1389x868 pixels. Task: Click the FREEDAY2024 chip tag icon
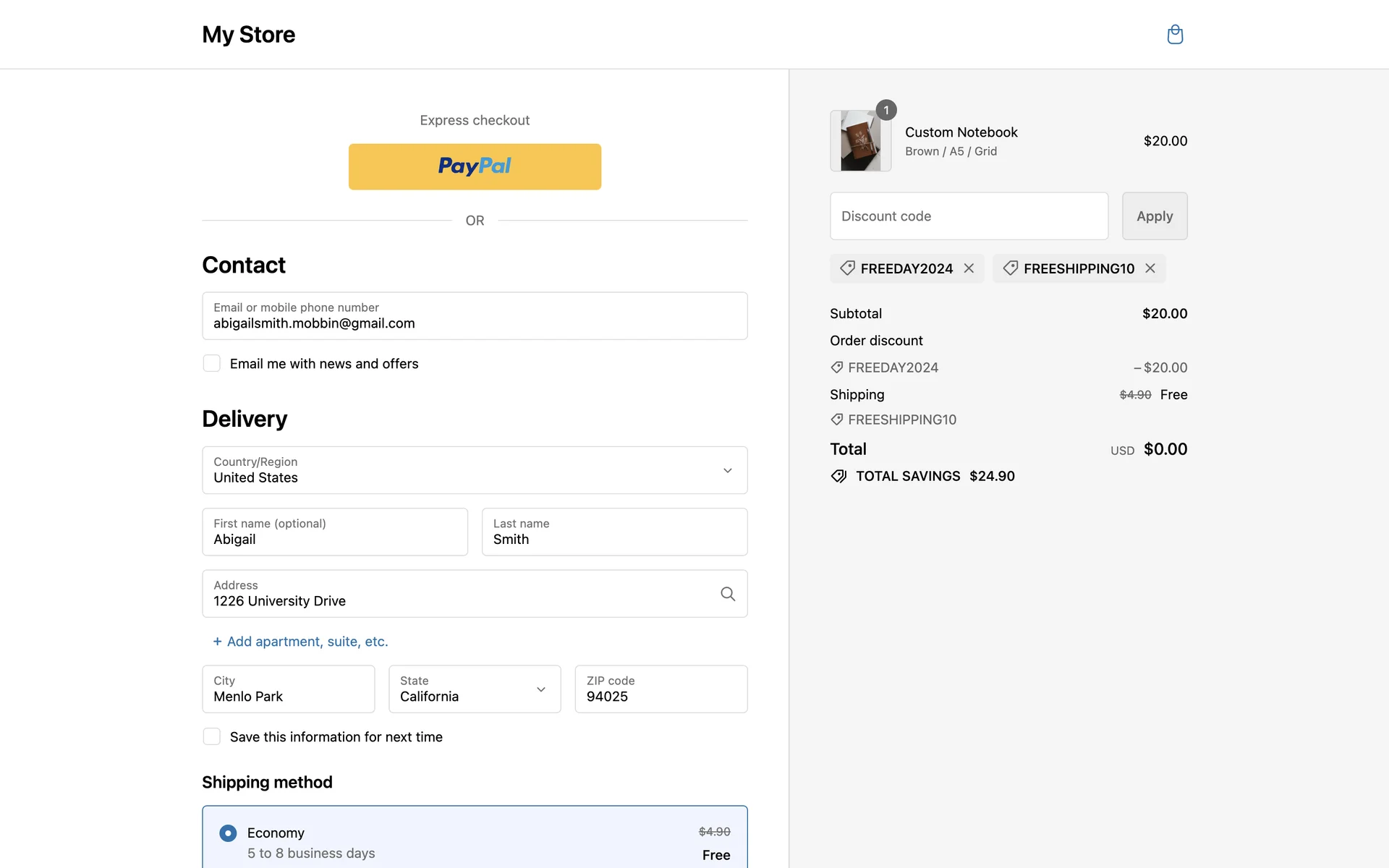pyautogui.click(x=847, y=268)
